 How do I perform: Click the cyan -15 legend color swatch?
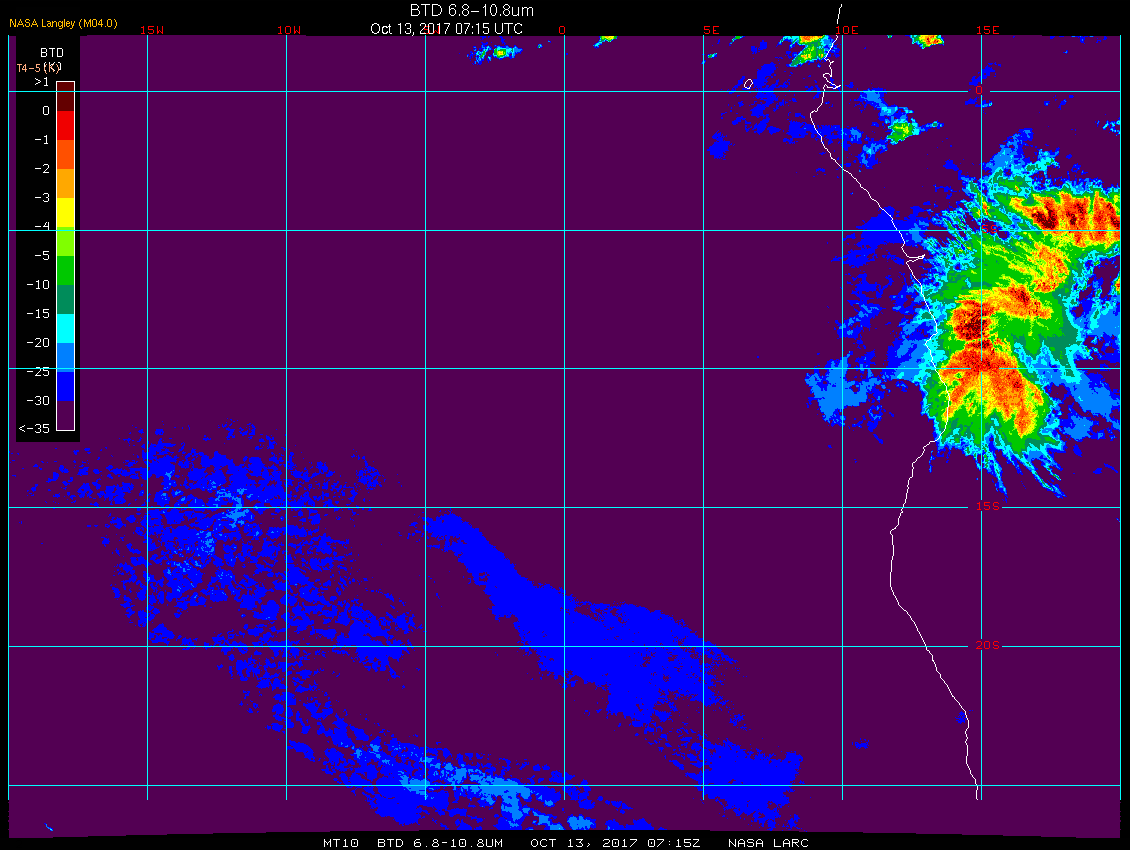66,329
